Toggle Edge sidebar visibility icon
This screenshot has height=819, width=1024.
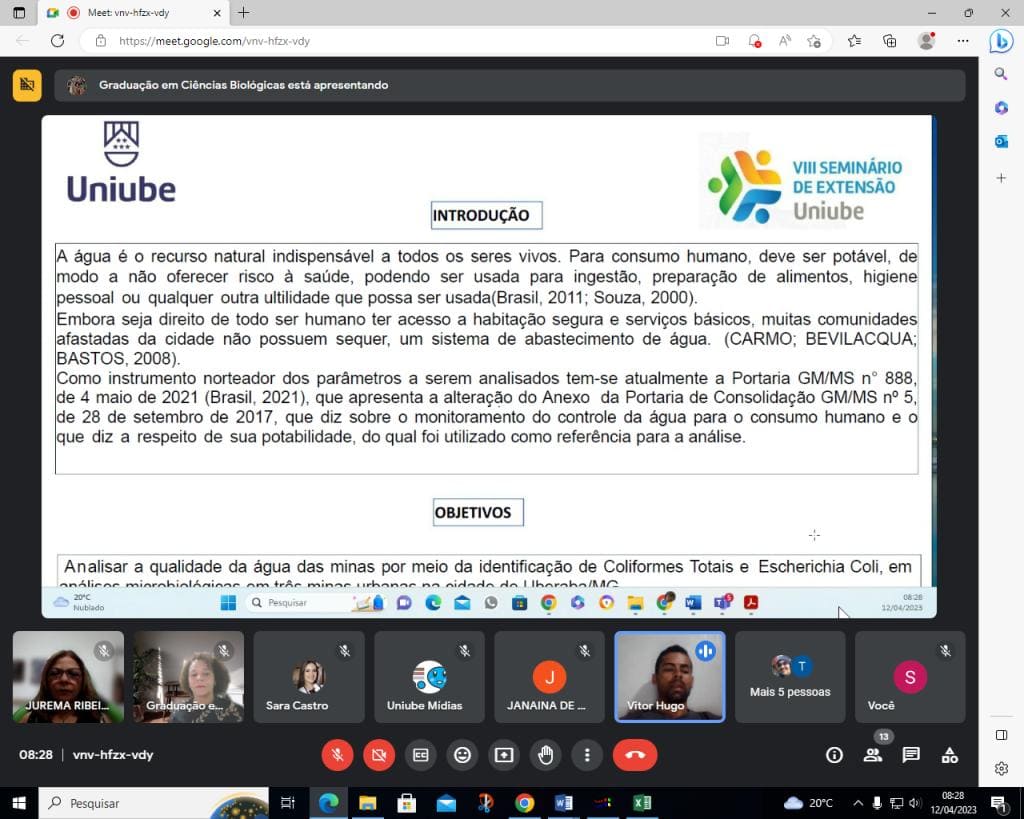[x=1001, y=735]
